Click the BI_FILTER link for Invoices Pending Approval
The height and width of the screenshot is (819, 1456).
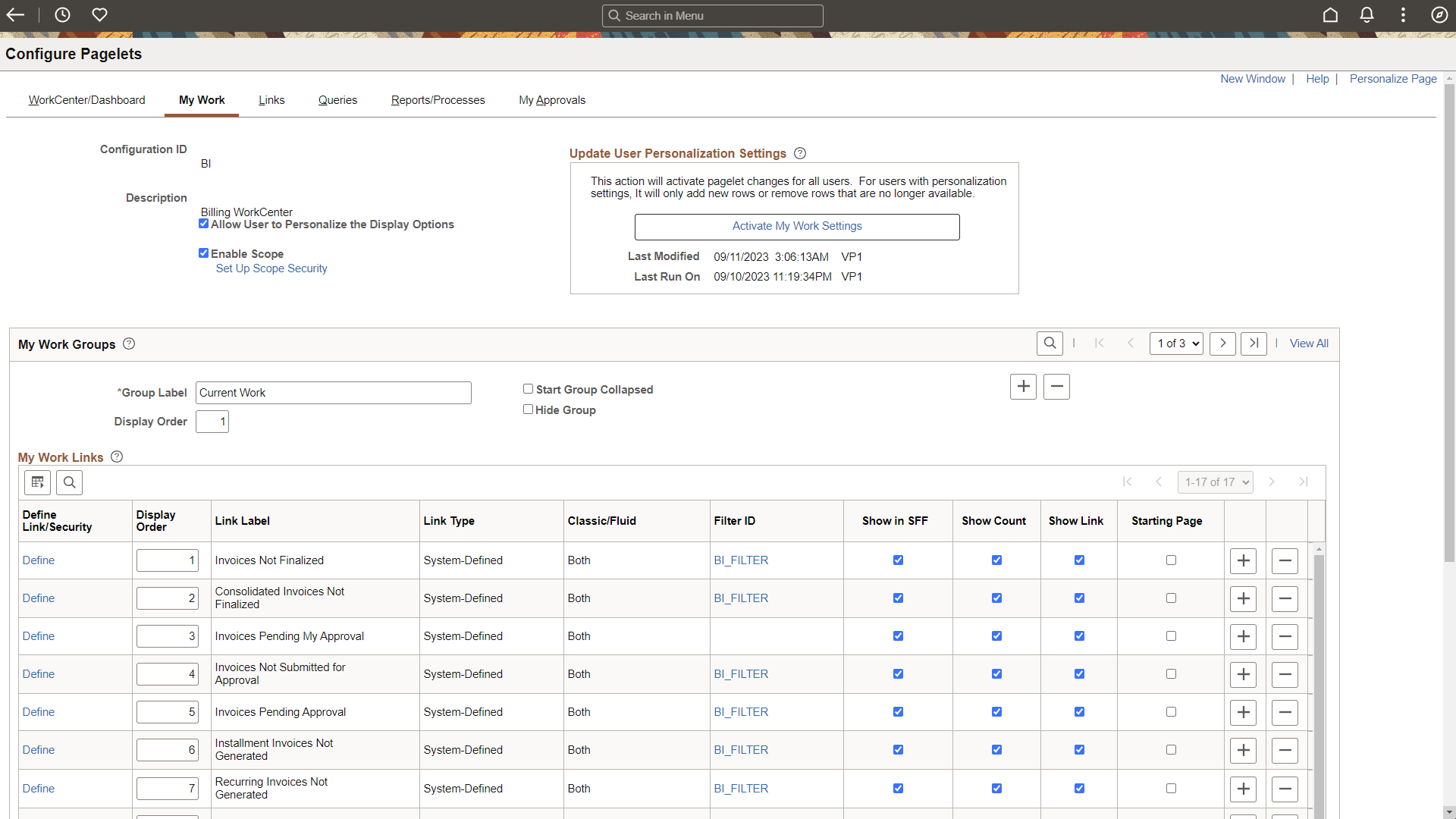pyautogui.click(x=740, y=712)
